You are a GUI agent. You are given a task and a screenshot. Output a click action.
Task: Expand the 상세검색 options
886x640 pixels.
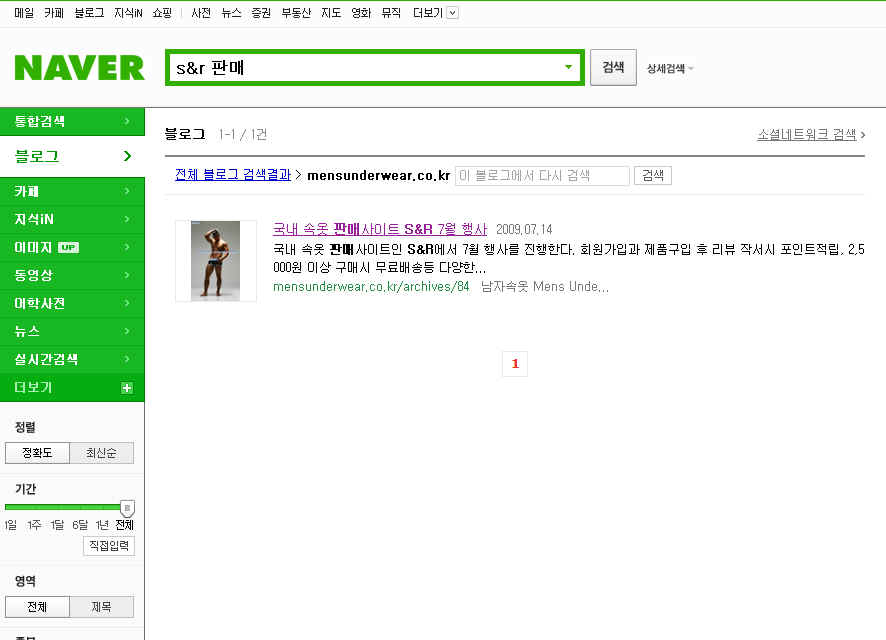tap(670, 68)
